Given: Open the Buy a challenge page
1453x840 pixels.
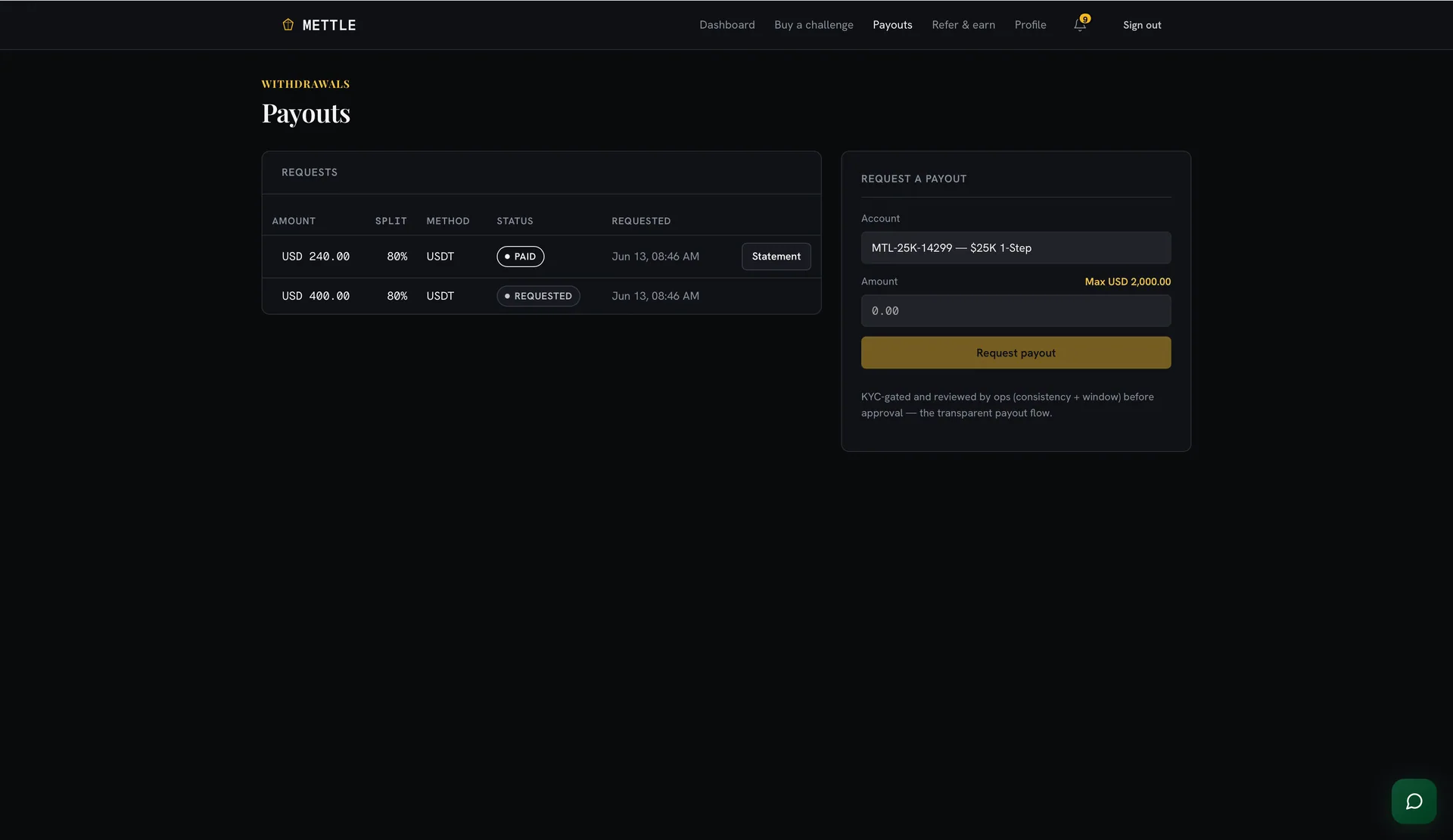Looking at the screenshot, I should (814, 25).
